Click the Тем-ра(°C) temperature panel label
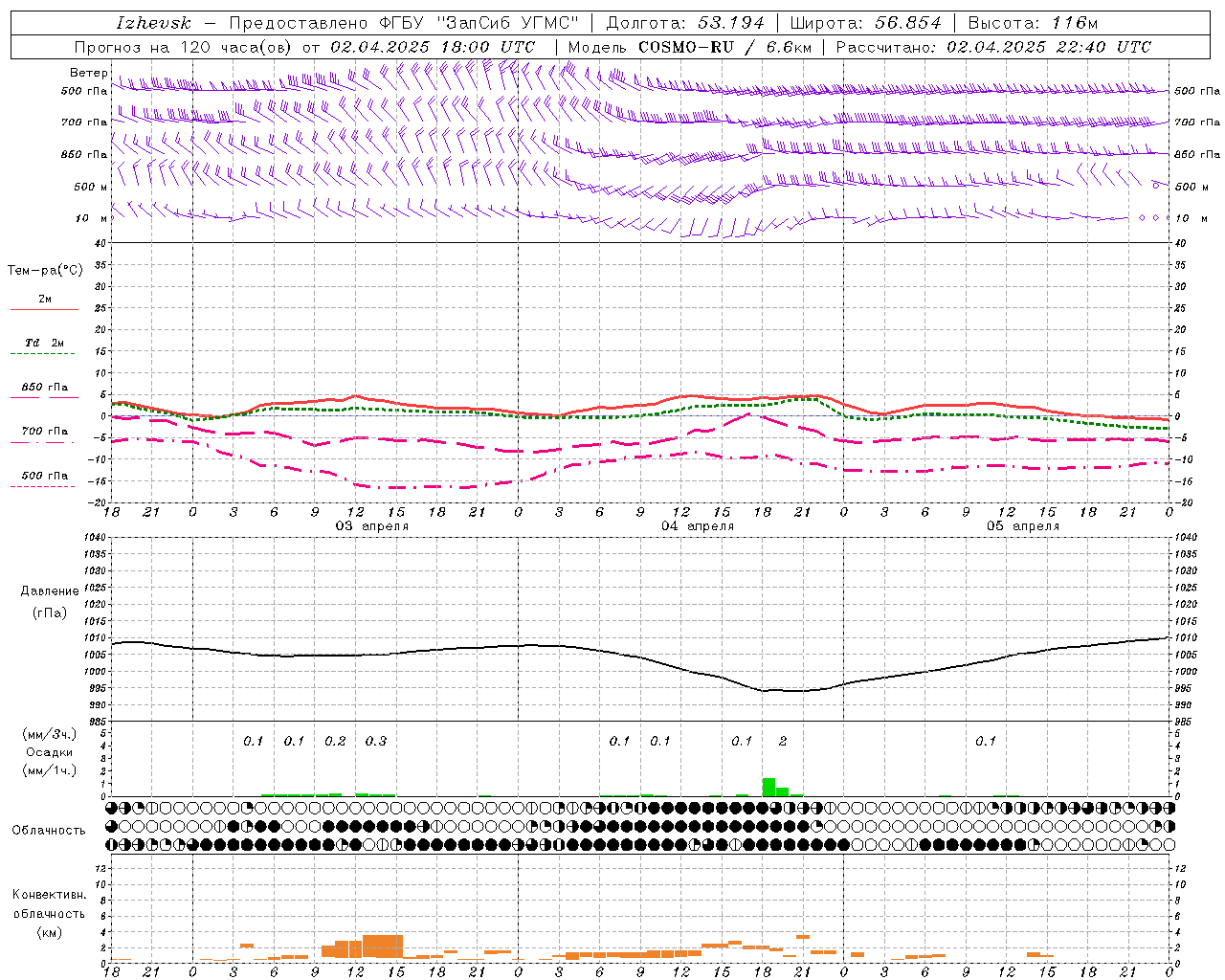This screenshot has width=1225, height=980. pos(45,271)
